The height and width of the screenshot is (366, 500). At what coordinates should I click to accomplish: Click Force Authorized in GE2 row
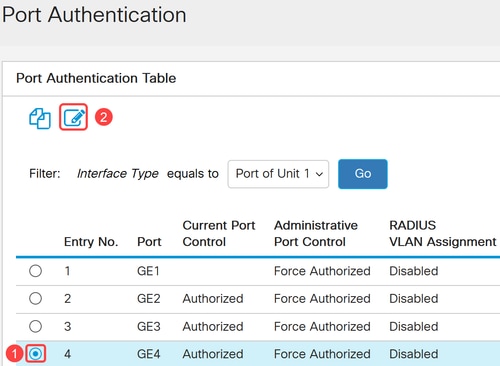pyautogui.click(x=322, y=299)
